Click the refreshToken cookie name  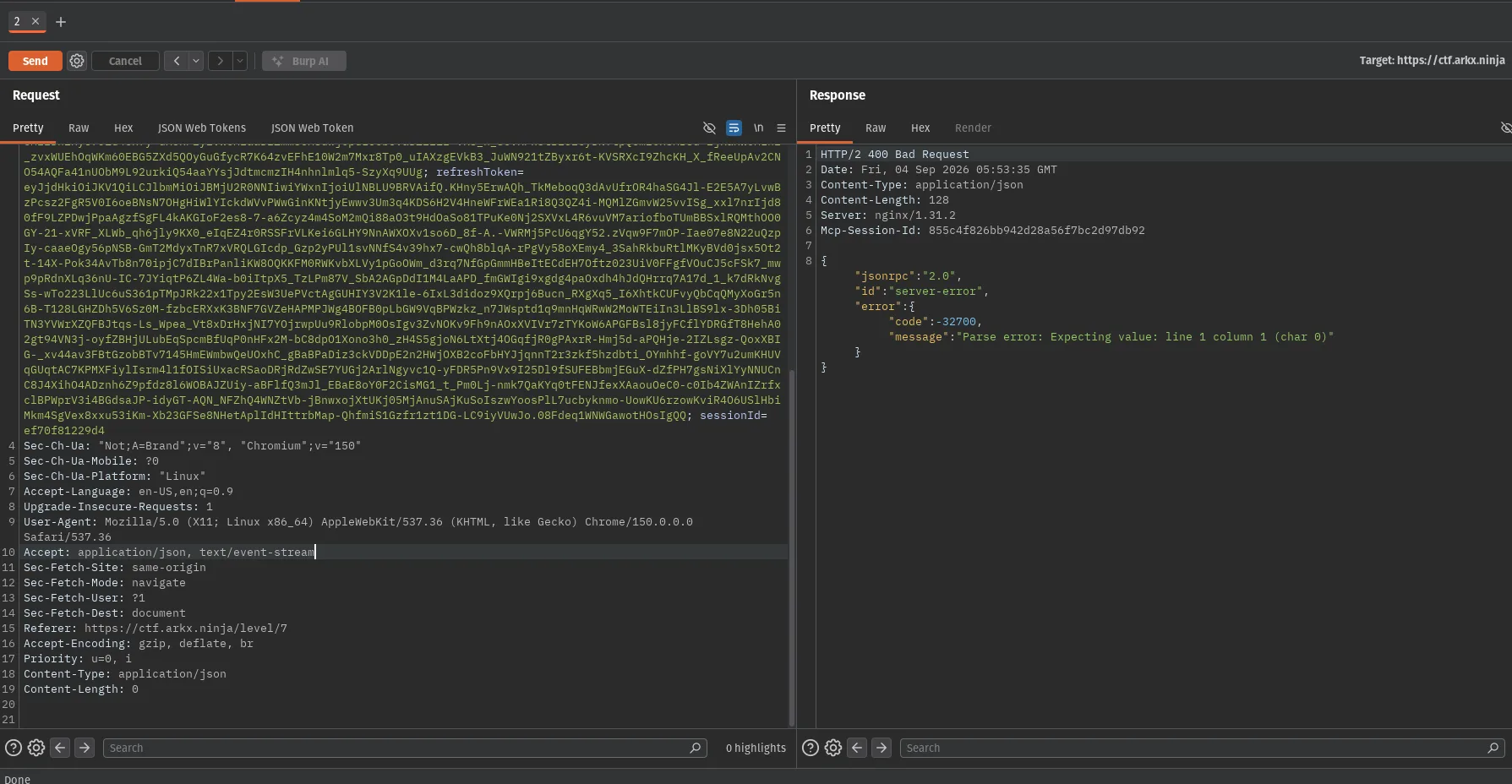pos(477,171)
